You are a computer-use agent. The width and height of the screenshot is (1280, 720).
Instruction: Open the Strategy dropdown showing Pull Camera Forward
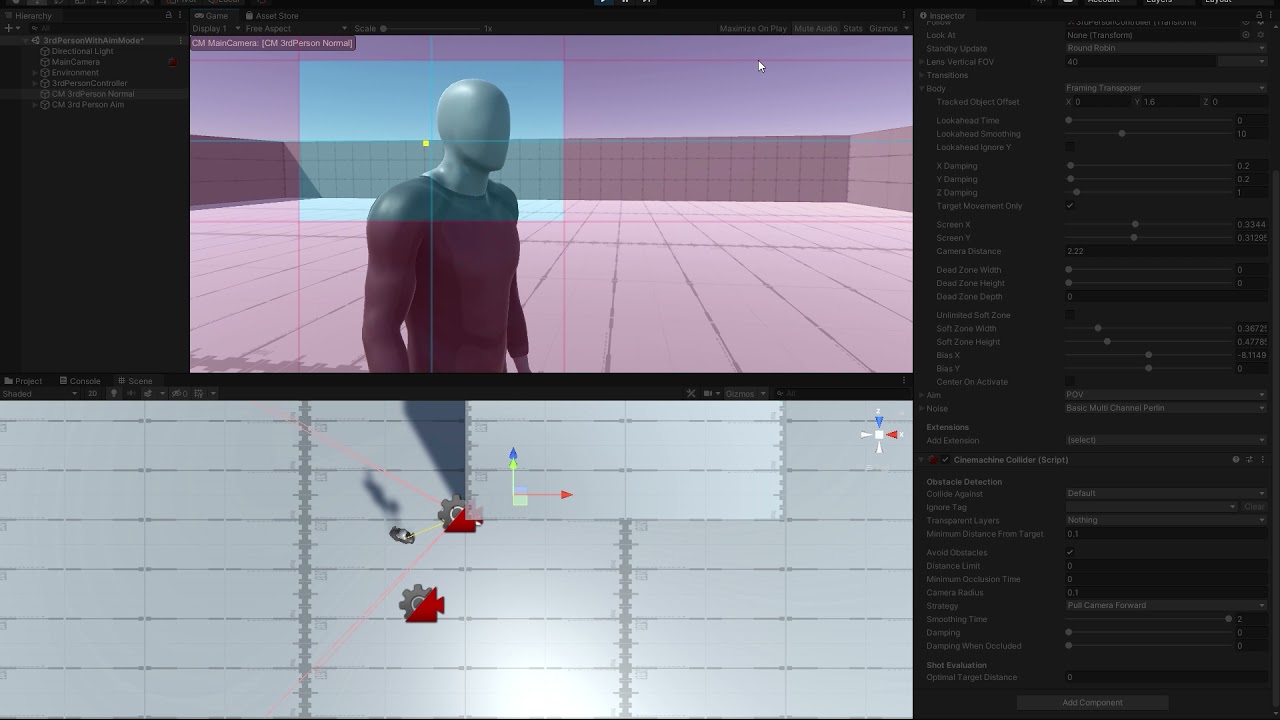coord(1166,605)
